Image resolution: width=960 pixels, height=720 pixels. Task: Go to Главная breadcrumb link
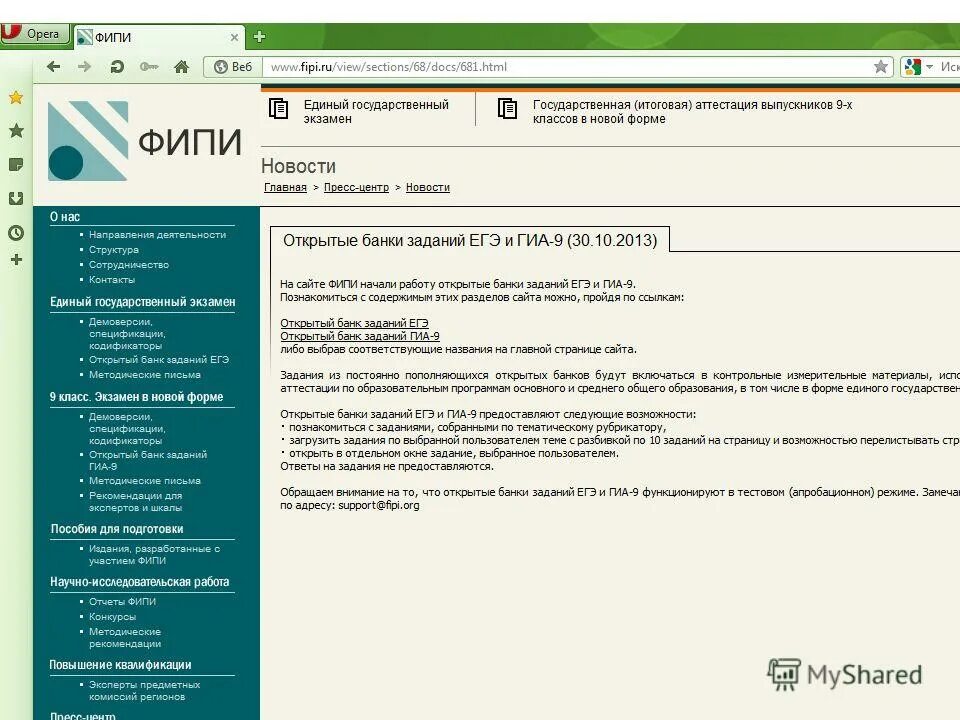coord(285,187)
